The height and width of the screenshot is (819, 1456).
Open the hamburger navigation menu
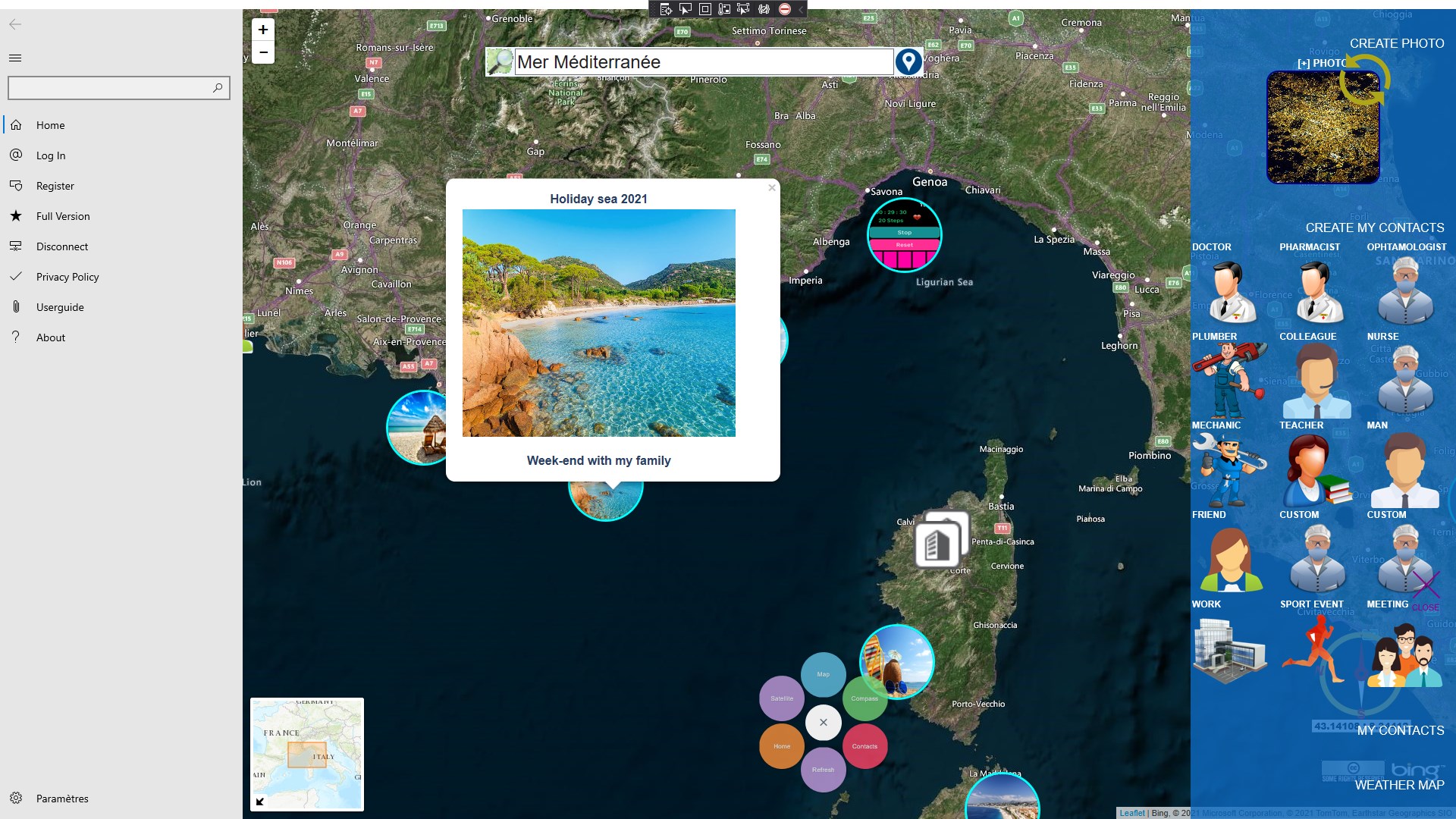[15, 58]
